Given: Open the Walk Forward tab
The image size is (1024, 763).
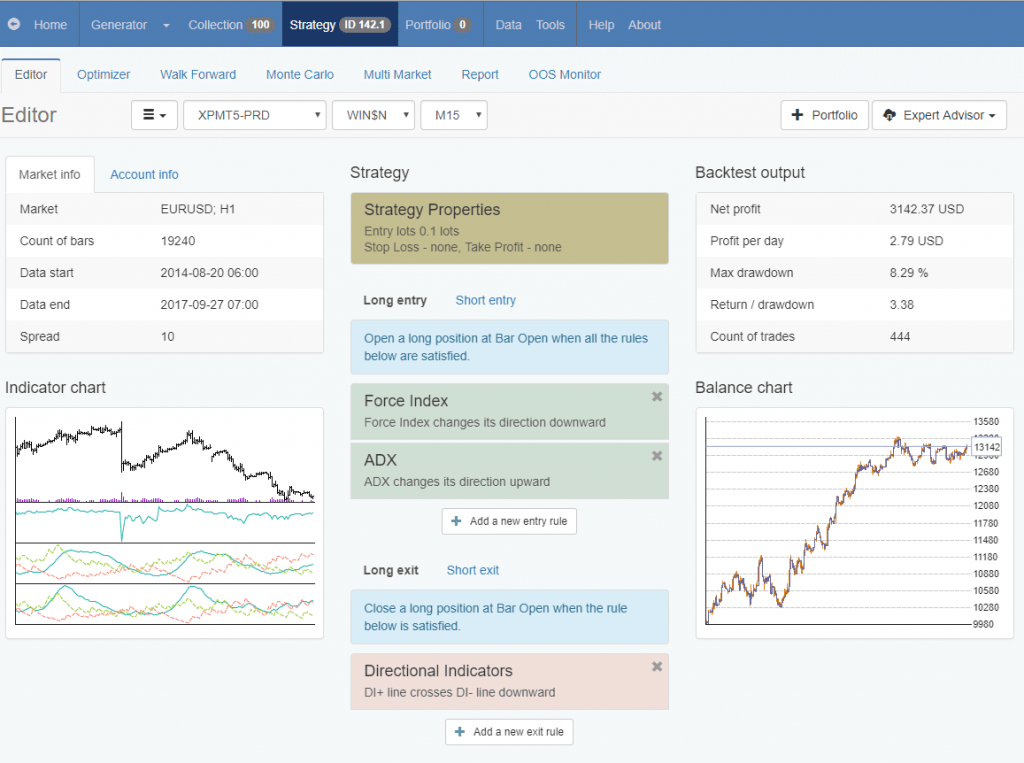Looking at the screenshot, I should 198,74.
